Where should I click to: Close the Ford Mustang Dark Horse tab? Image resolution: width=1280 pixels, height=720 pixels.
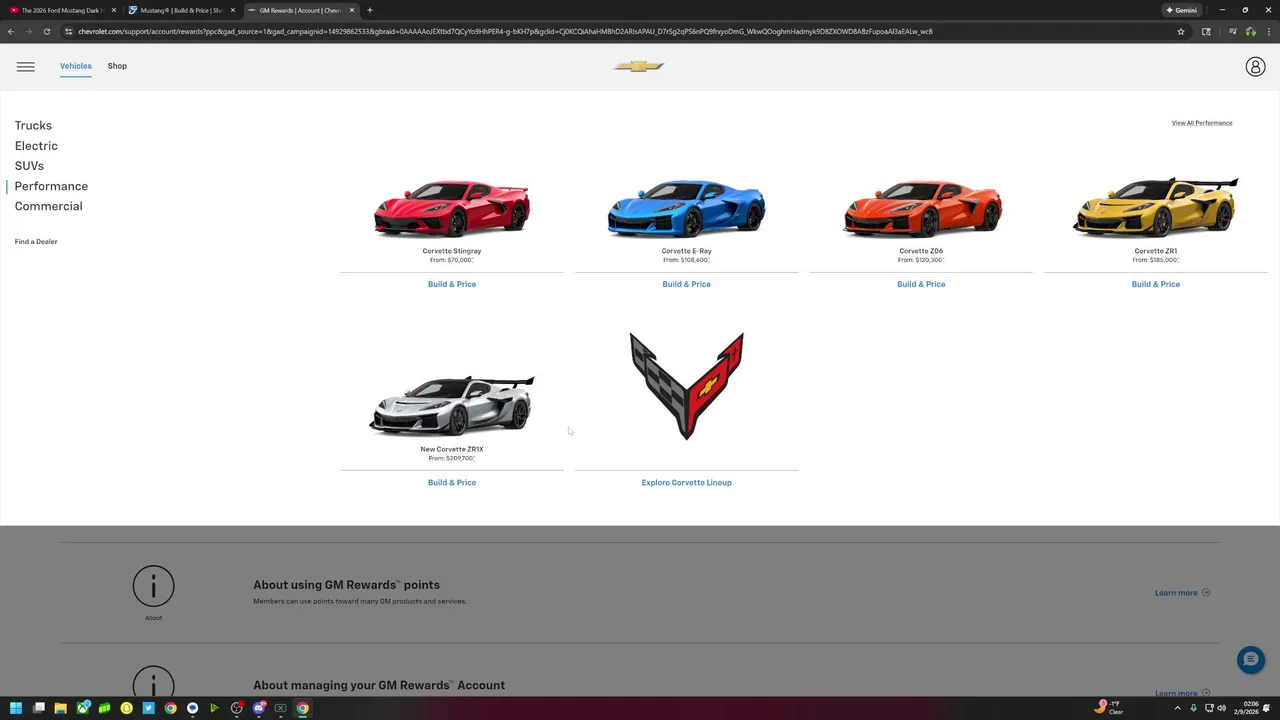(113, 10)
